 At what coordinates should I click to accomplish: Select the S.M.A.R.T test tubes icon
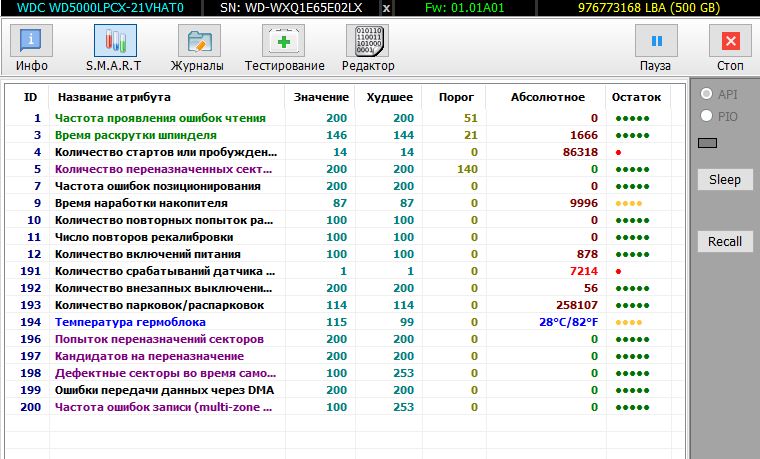point(115,41)
